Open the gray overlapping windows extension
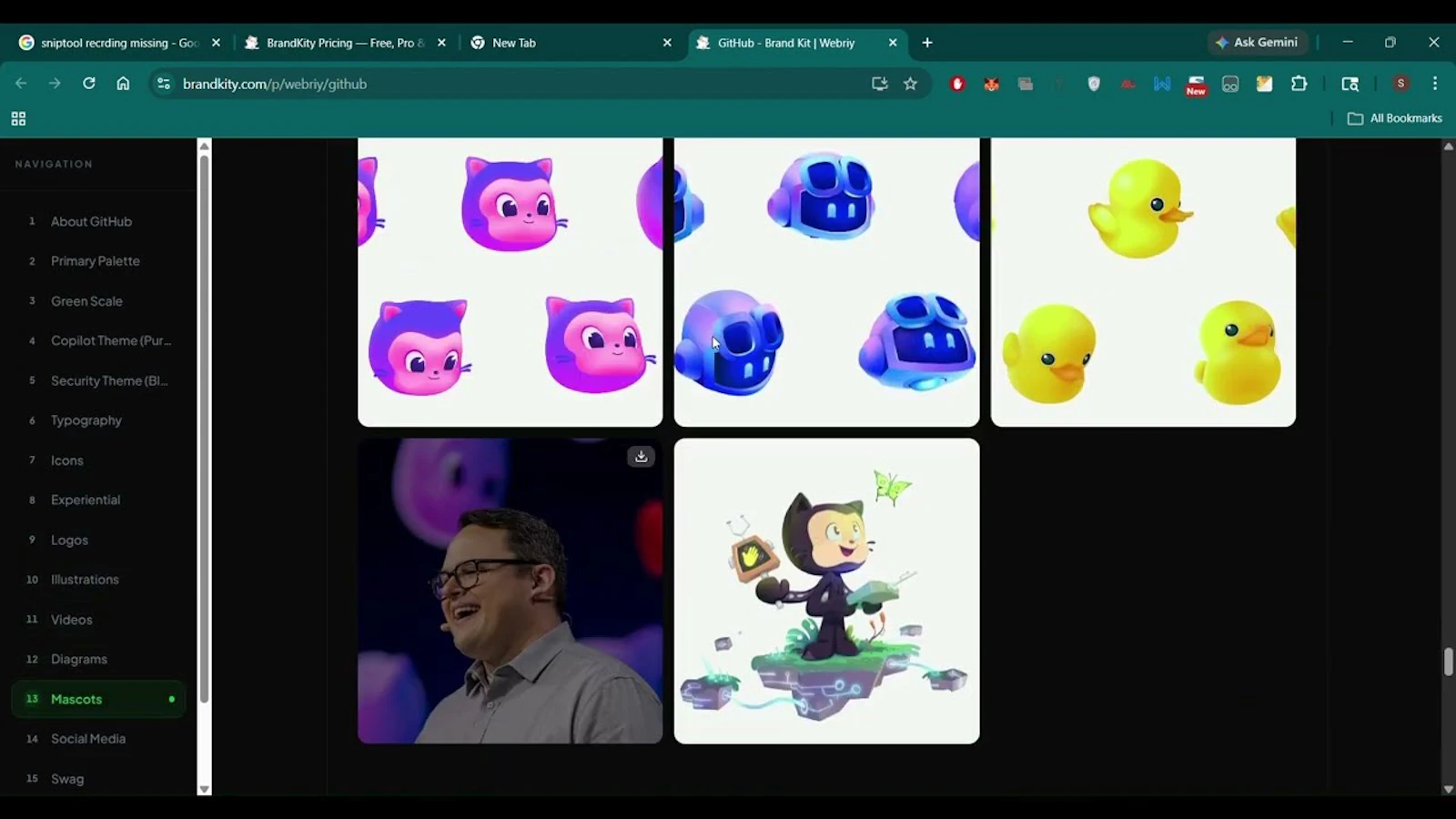Image resolution: width=1456 pixels, height=819 pixels. [x=1026, y=84]
